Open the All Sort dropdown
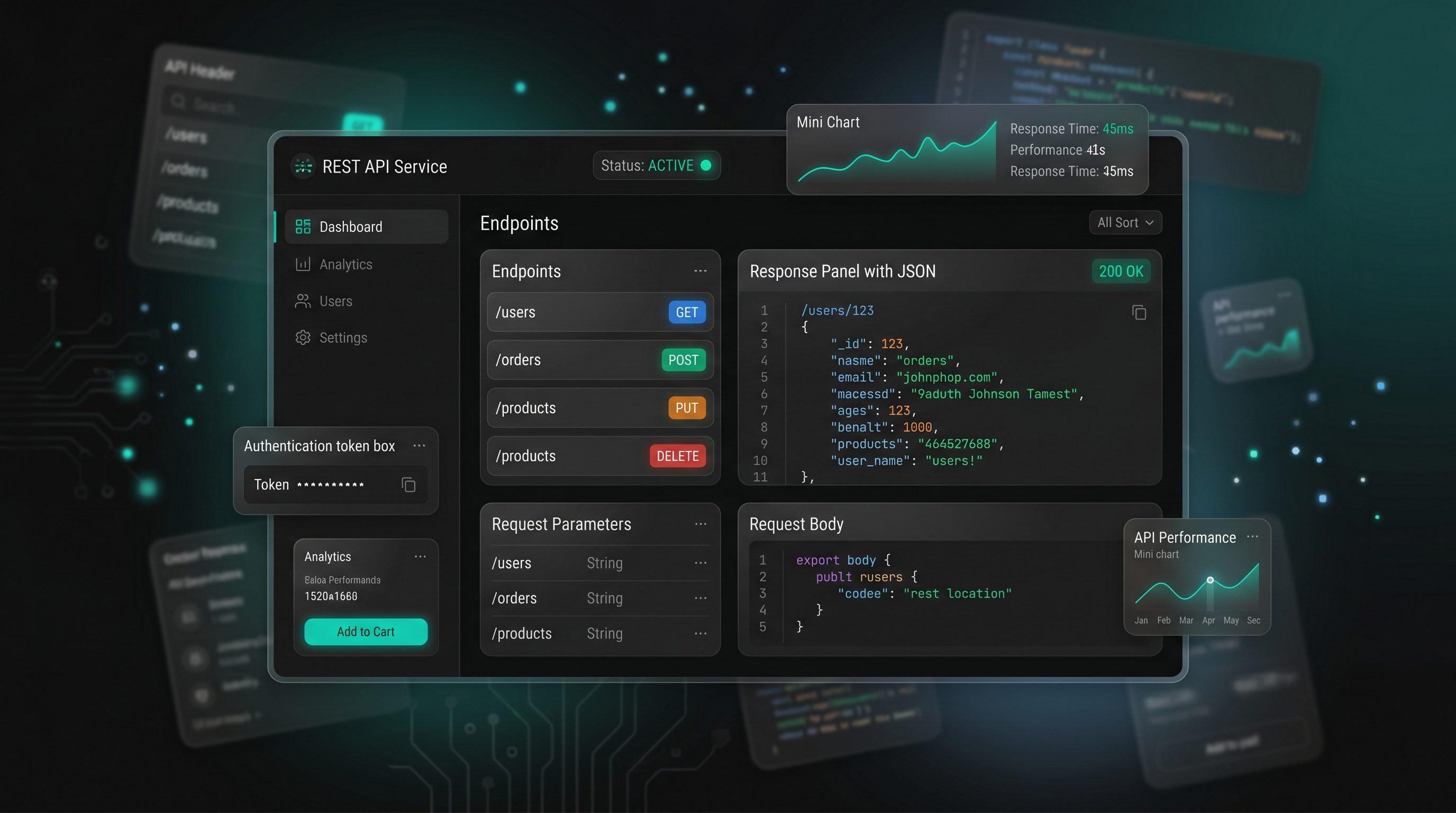Viewport: 1456px width, 813px height. coord(1124,222)
